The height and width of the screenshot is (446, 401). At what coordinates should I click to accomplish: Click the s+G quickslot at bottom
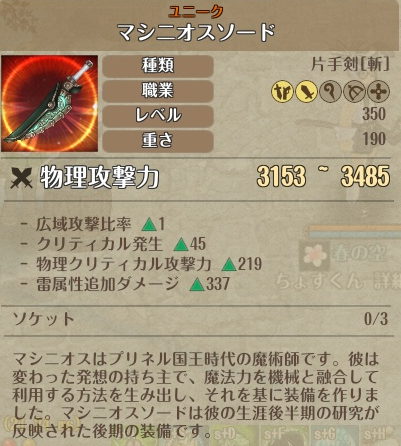pyautogui.click(x=334, y=435)
